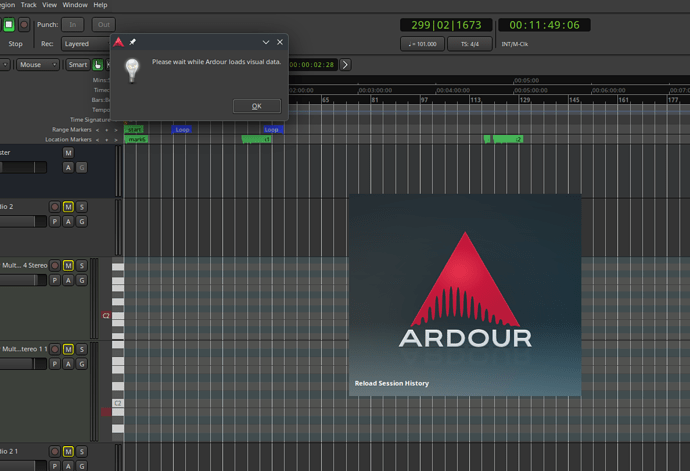Click the tempo 101.000 button
690x471 pixels.
(422, 44)
